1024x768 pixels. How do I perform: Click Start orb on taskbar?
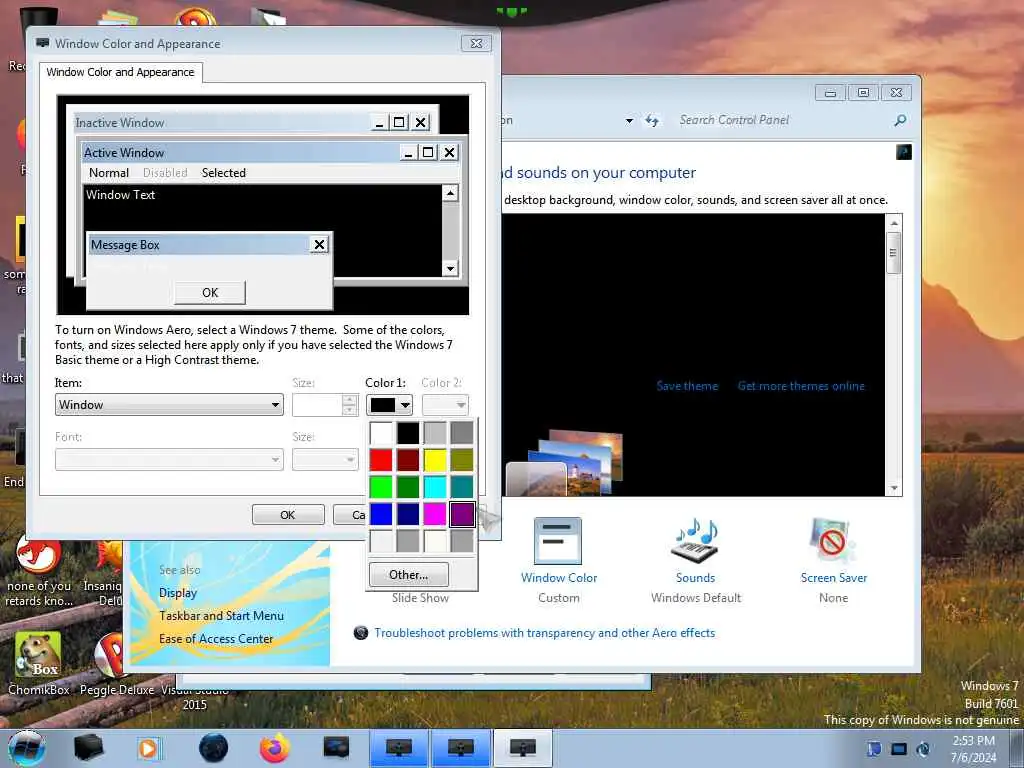27,749
